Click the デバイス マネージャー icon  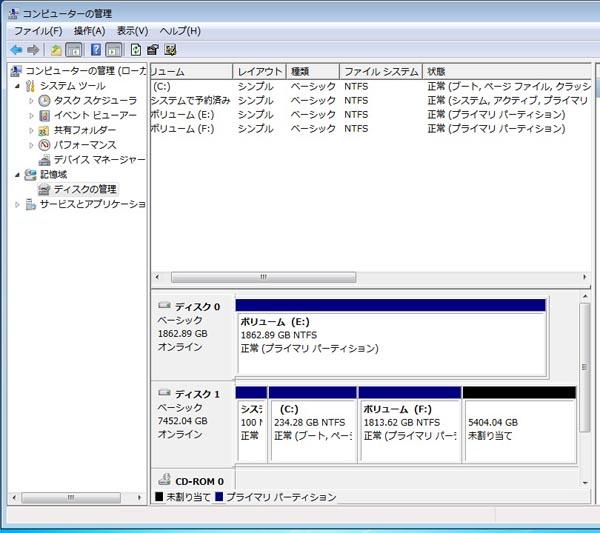pos(44,160)
